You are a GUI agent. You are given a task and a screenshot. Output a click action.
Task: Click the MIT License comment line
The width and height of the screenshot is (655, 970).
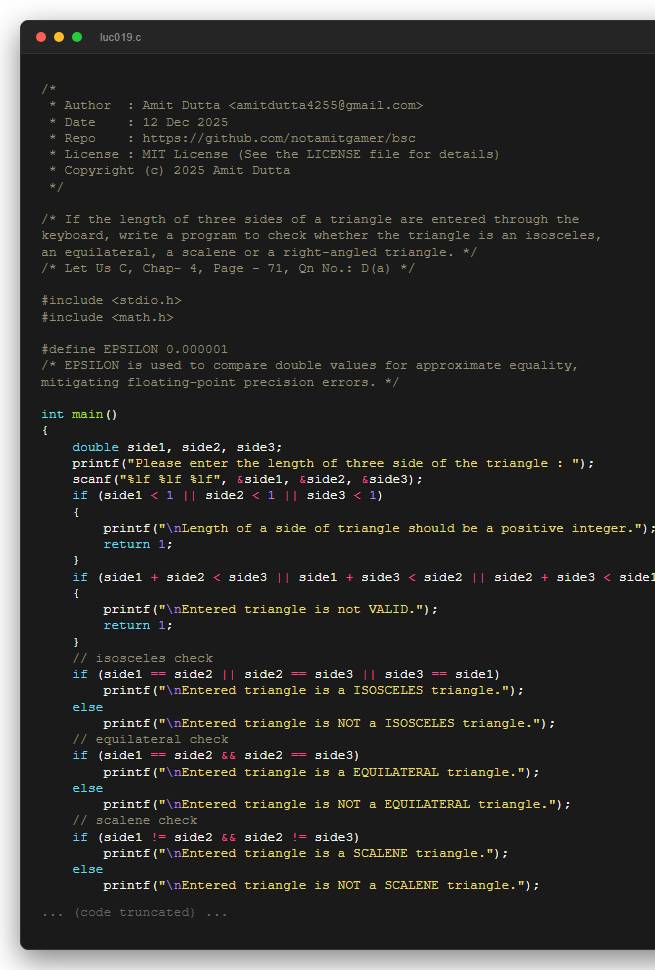point(275,154)
